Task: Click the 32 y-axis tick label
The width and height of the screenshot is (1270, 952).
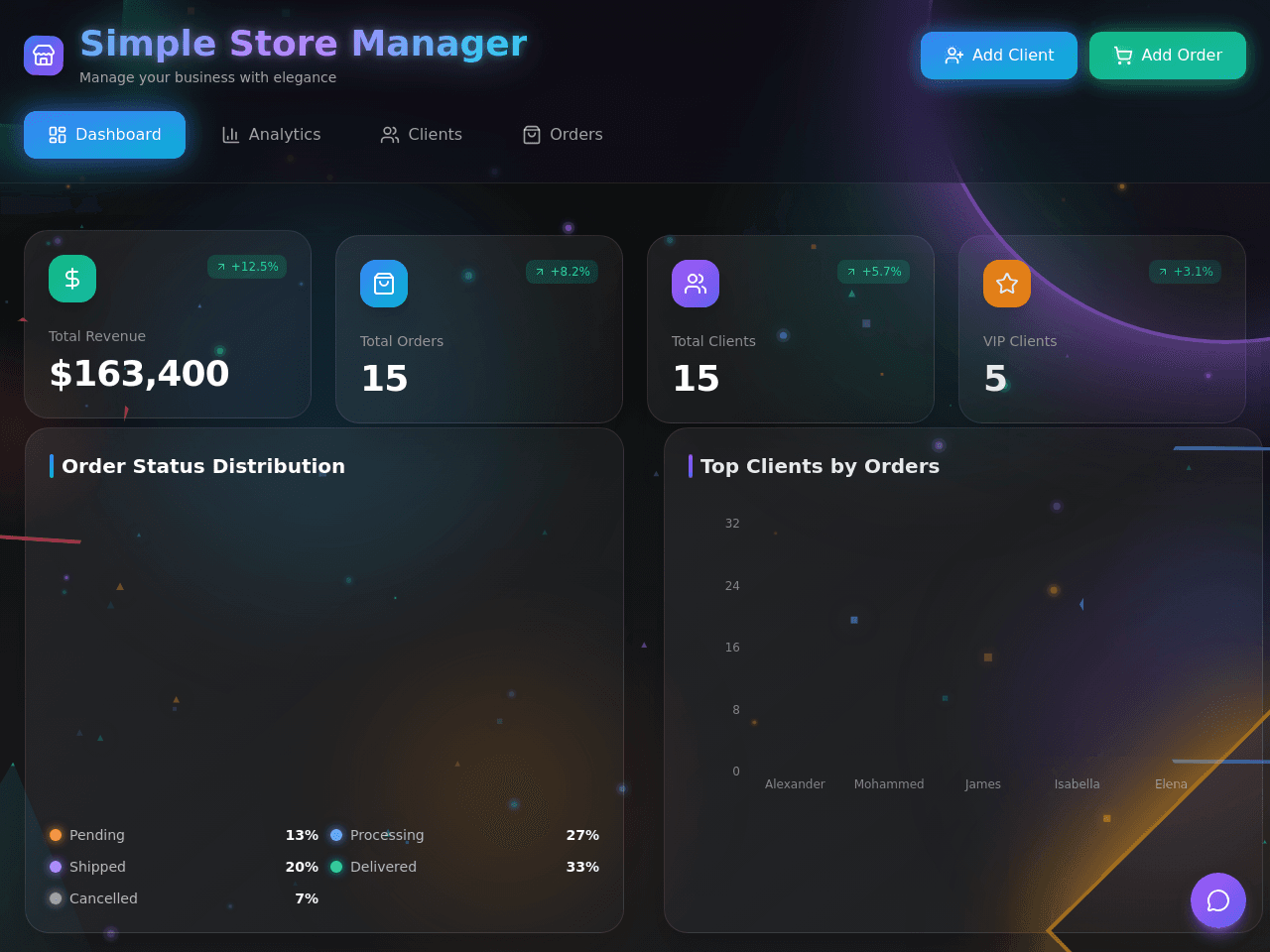Action: (732, 524)
